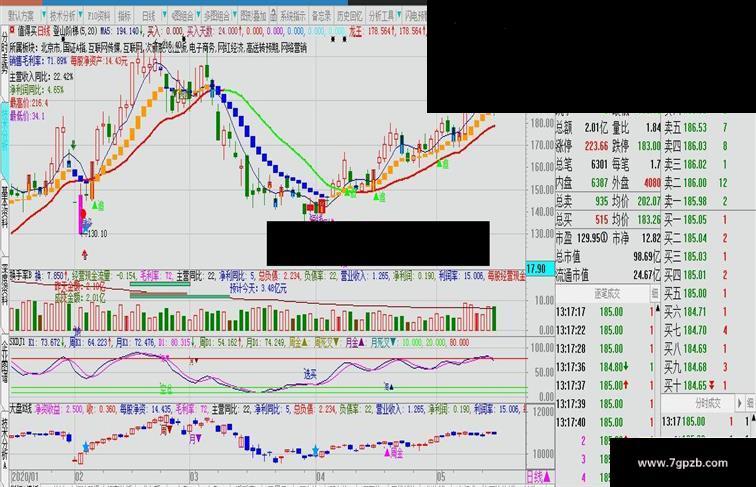Click the 空仓 label on KDJ chart
This screenshot has height=487, width=756.
pos(166,389)
